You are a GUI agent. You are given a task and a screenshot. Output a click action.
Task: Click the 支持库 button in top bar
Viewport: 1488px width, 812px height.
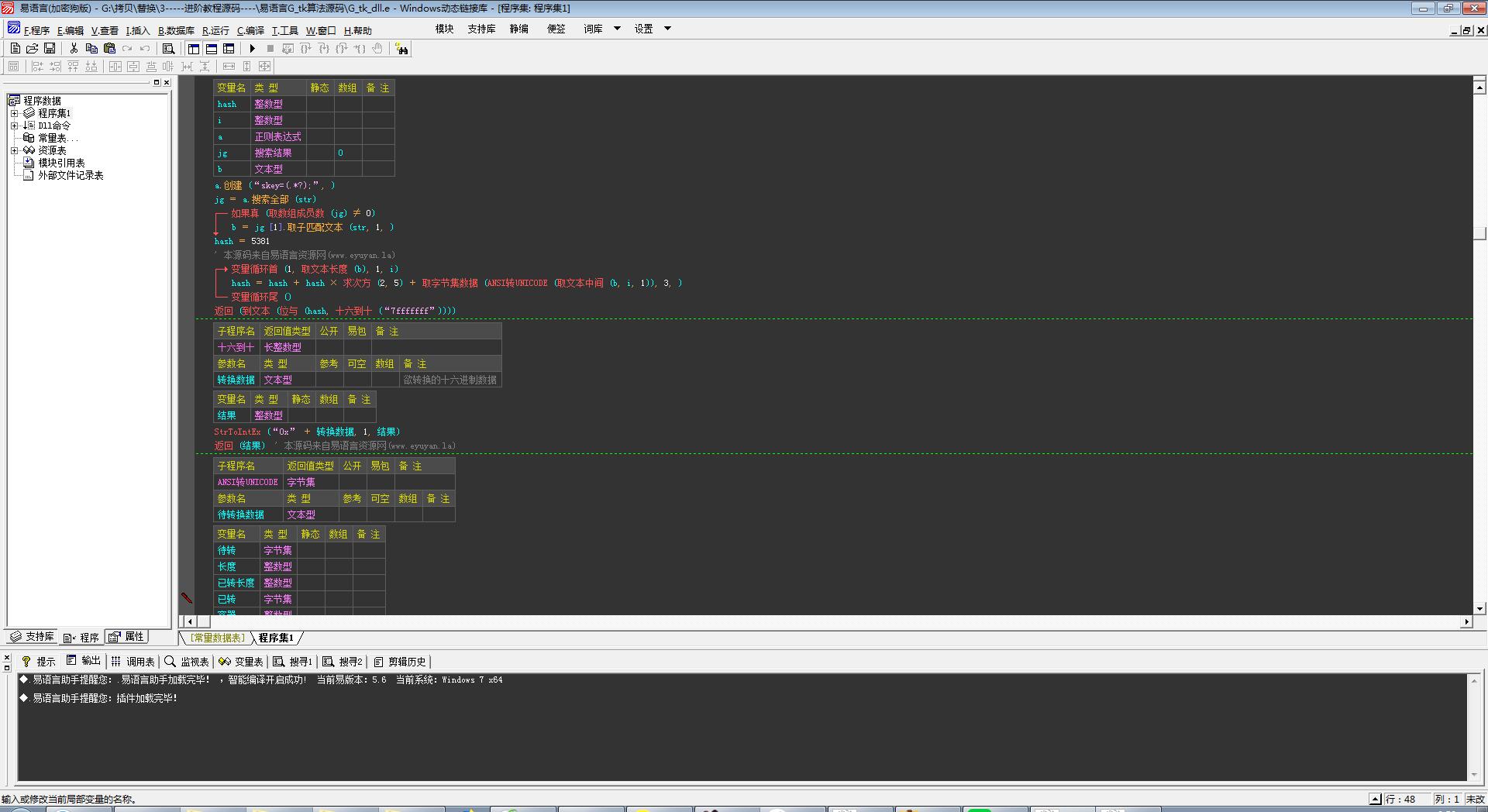[x=481, y=29]
